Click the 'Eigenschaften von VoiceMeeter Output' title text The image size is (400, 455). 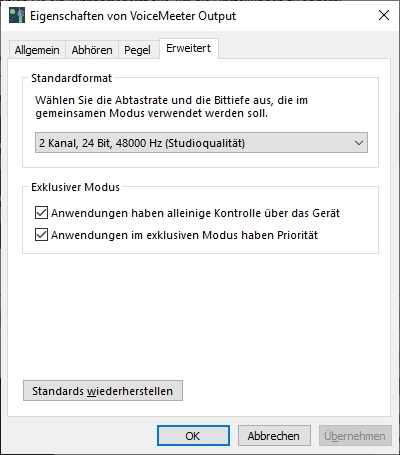(x=133, y=16)
